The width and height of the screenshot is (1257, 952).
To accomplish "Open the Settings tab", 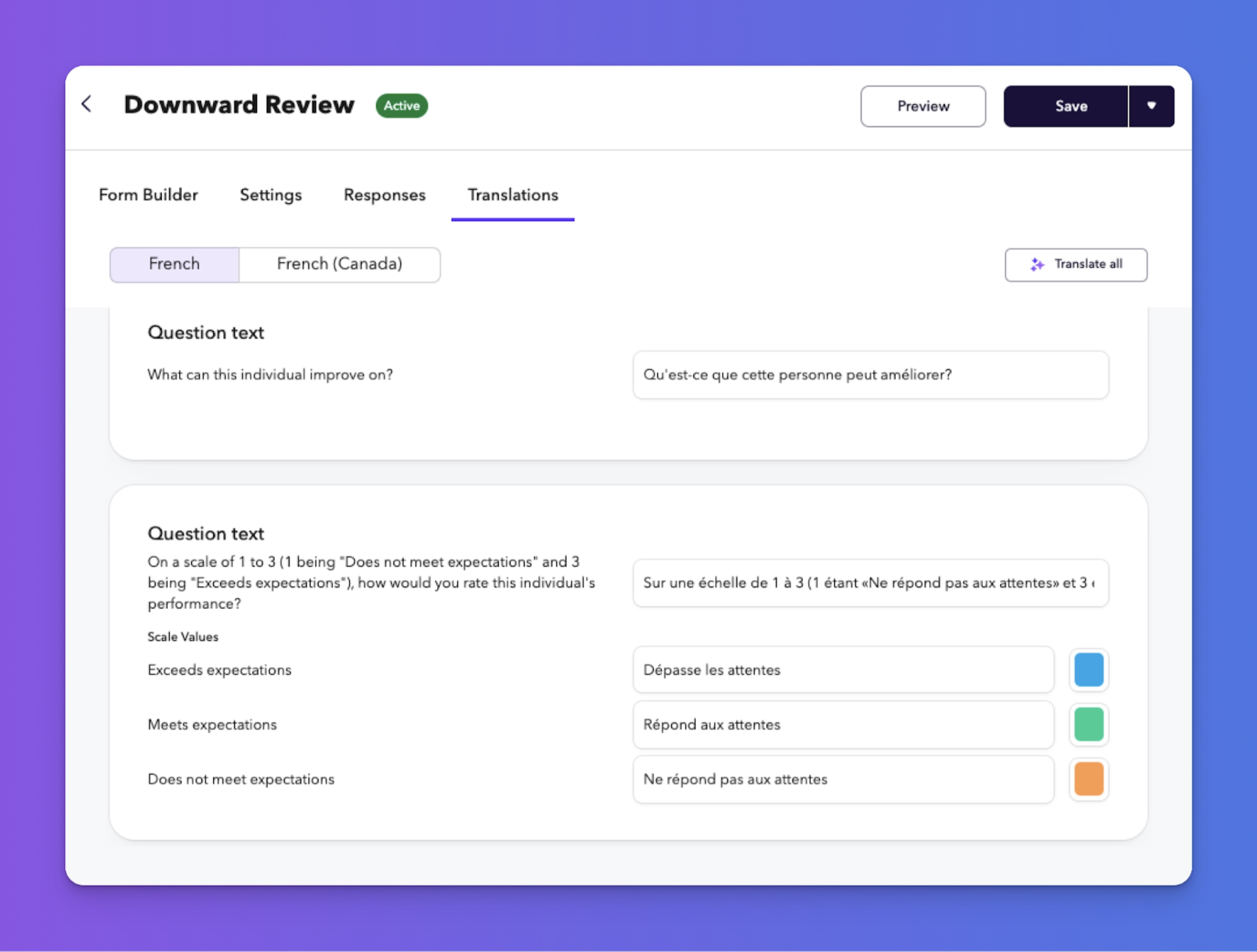I will tap(270, 195).
